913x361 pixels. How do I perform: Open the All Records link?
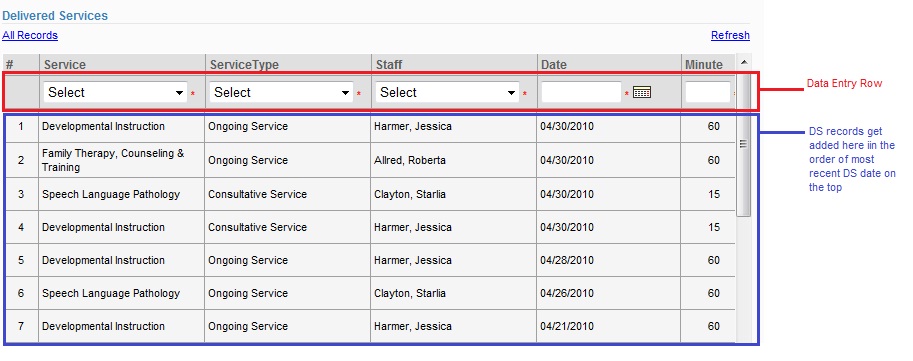pos(30,36)
